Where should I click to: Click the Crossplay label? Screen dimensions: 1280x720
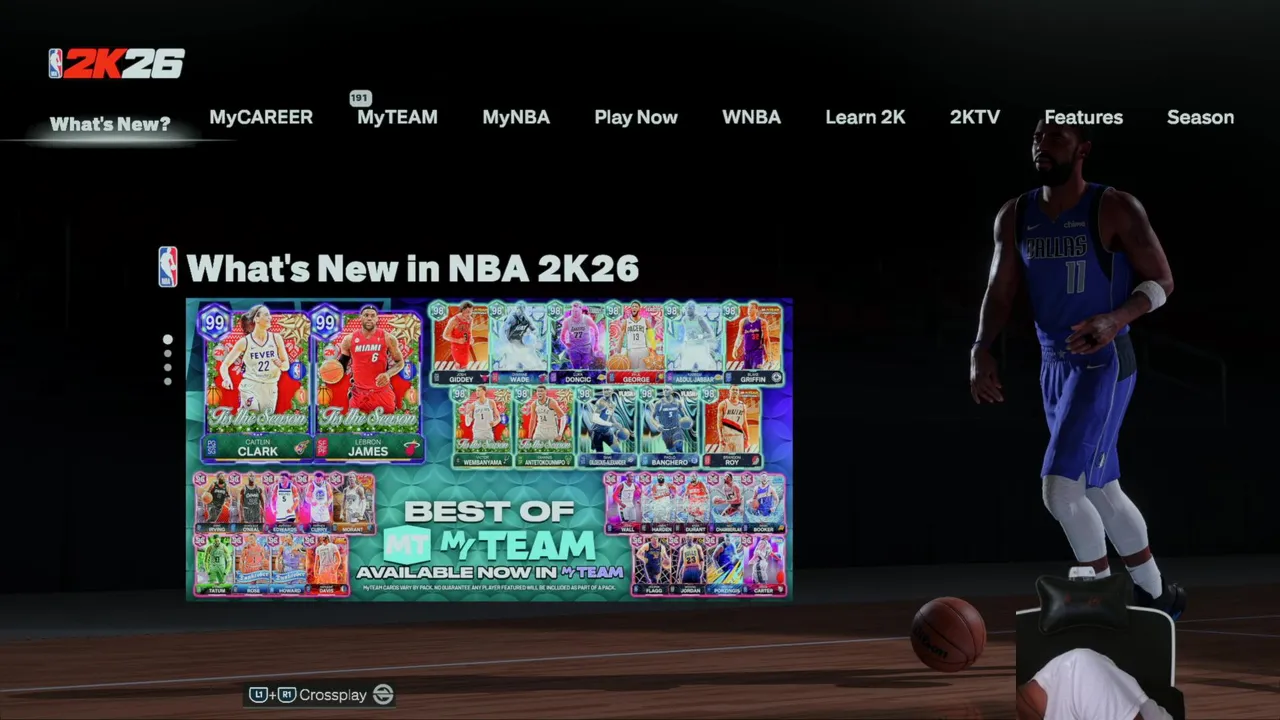(x=333, y=695)
